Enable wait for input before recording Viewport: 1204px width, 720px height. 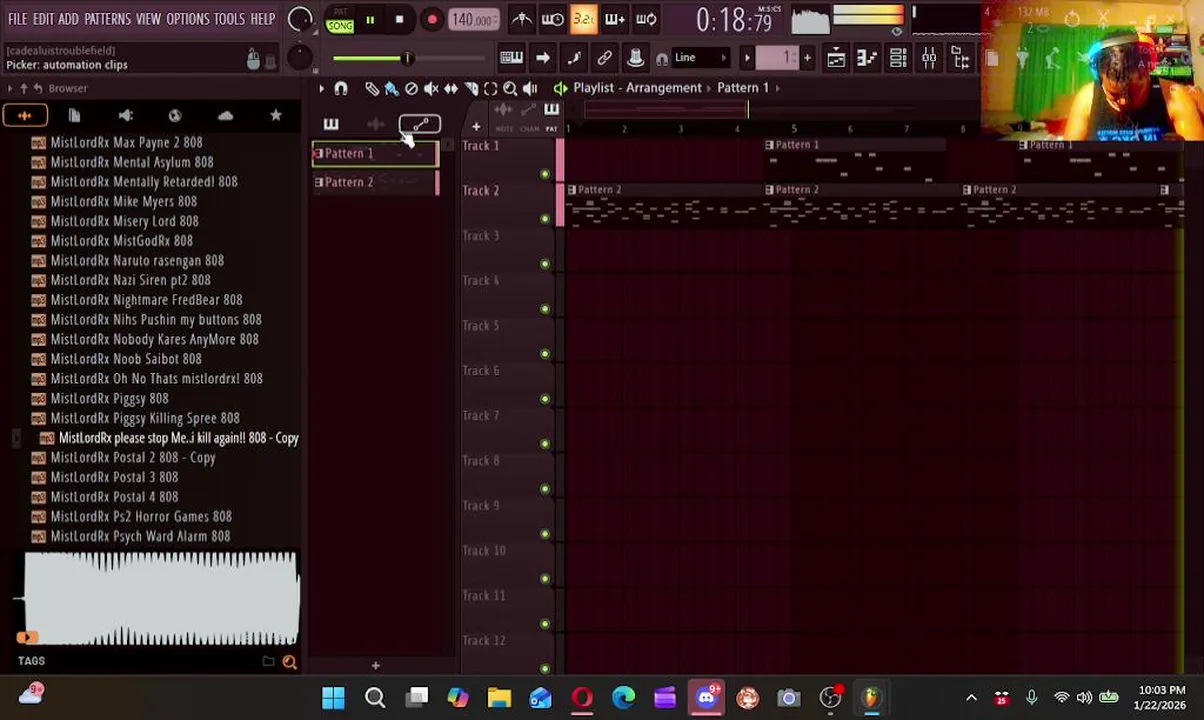[x=553, y=19]
